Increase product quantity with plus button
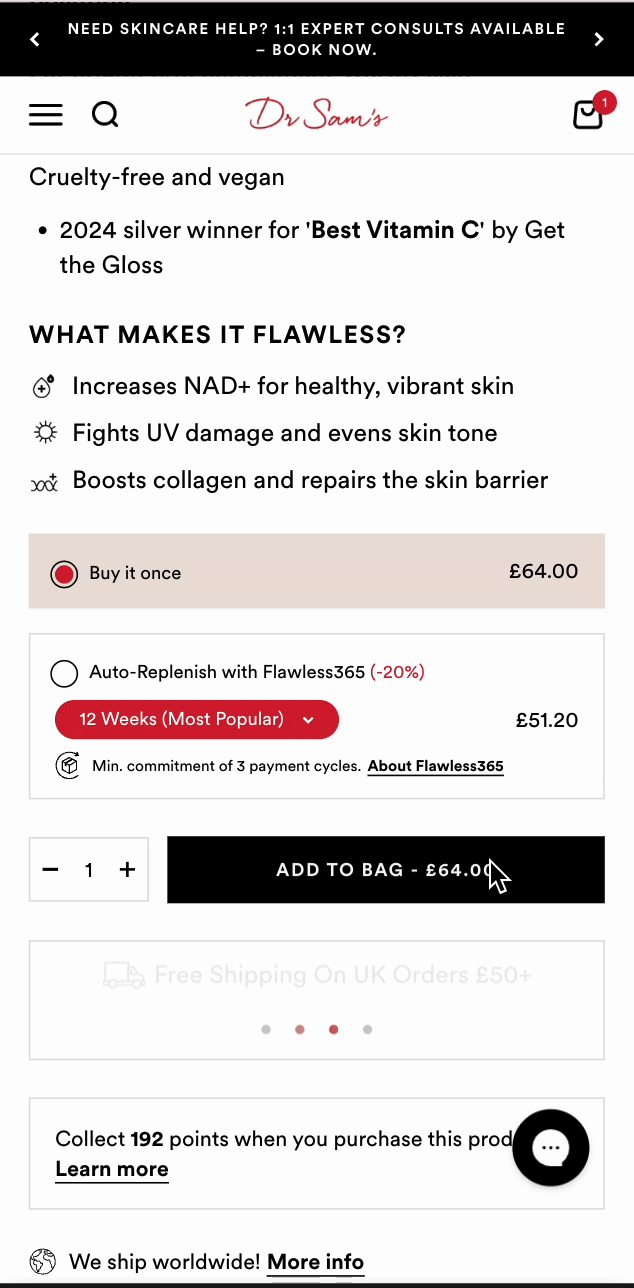Viewport: 634px width, 1288px height. (x=127, y=870)
